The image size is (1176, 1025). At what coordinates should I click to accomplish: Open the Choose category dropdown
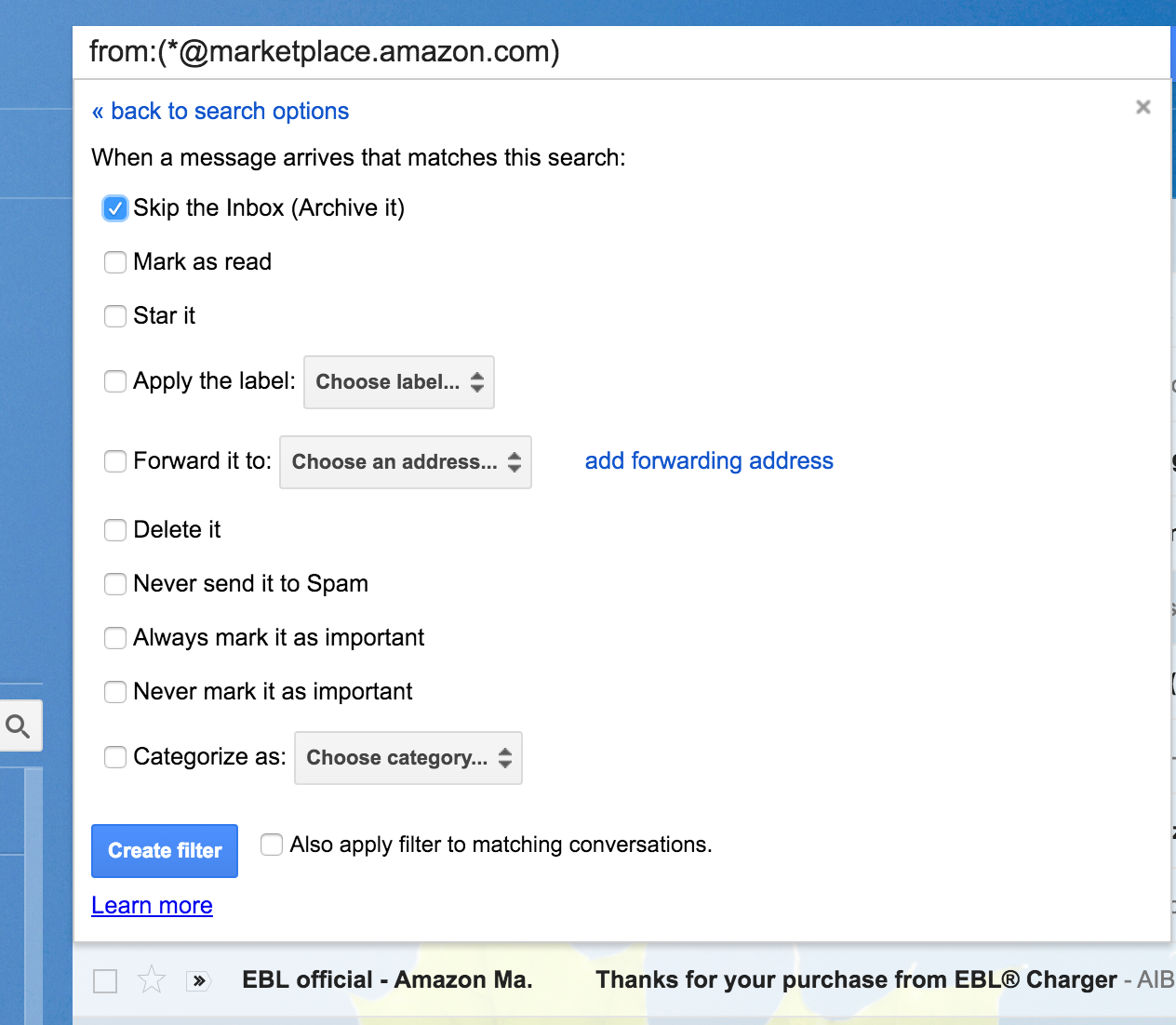point(408,758)
